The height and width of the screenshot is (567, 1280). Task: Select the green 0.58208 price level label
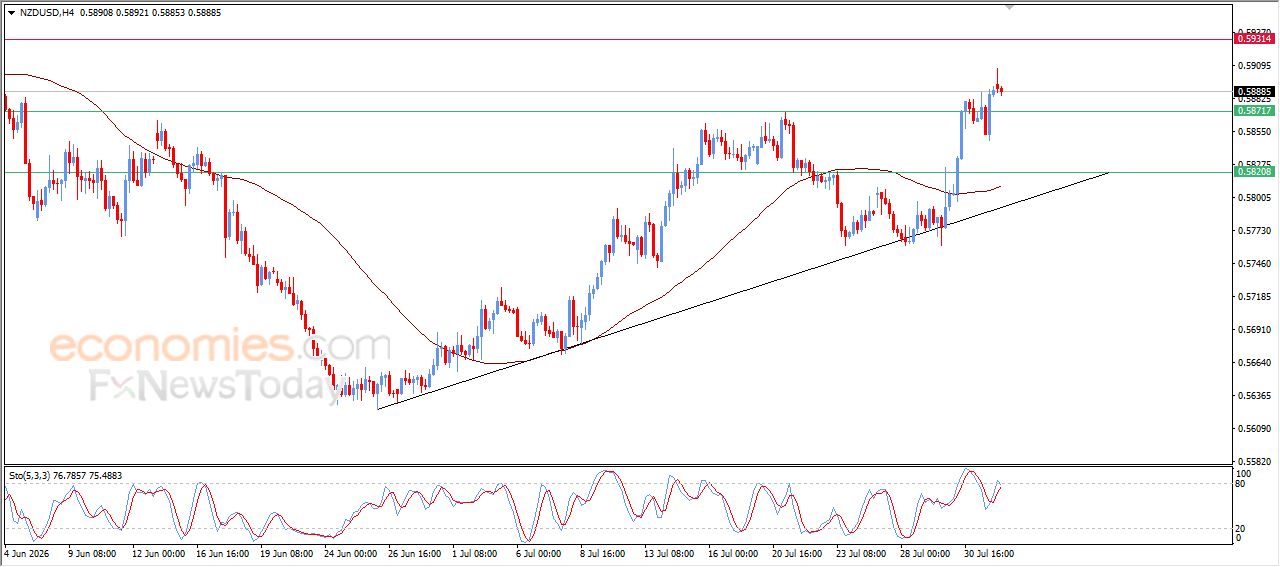[1254, 172]
